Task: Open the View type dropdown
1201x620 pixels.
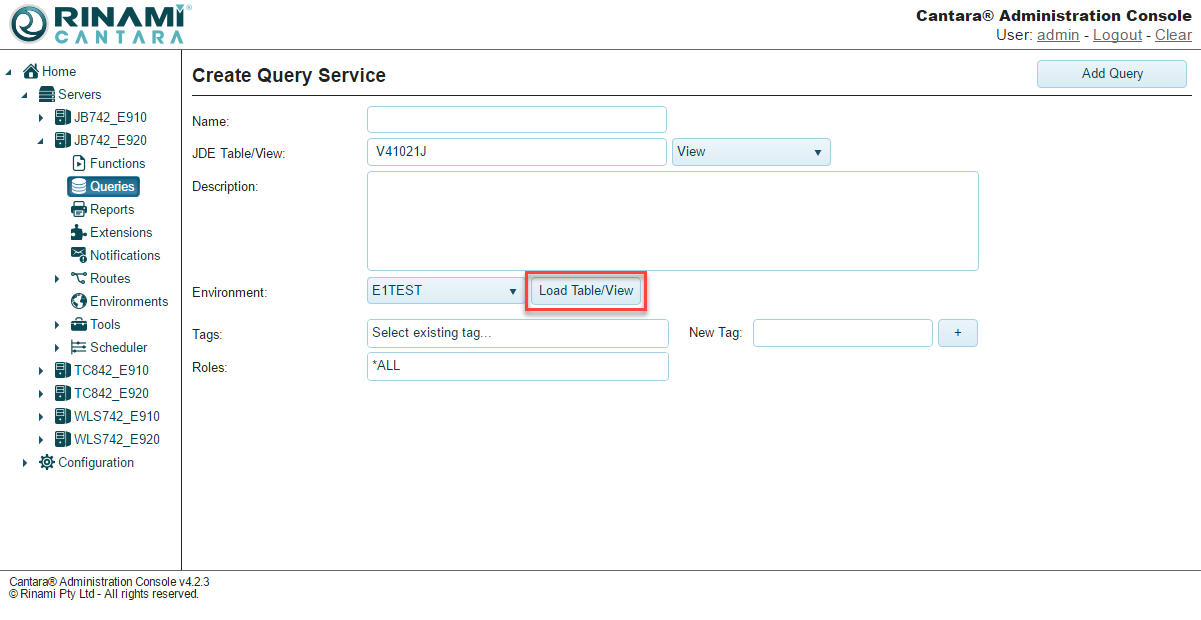Action: coord(751,152)
